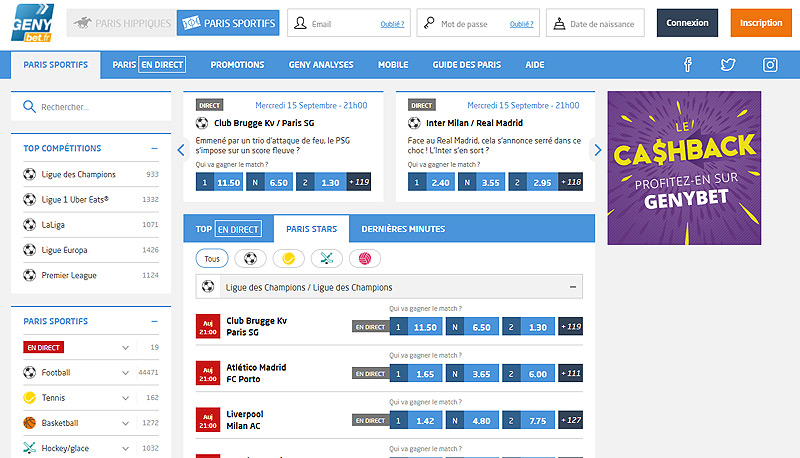The width and height of the screenshot is (800, 458).
Task: Open the Aide menu item
Action: tap(535, 65)
